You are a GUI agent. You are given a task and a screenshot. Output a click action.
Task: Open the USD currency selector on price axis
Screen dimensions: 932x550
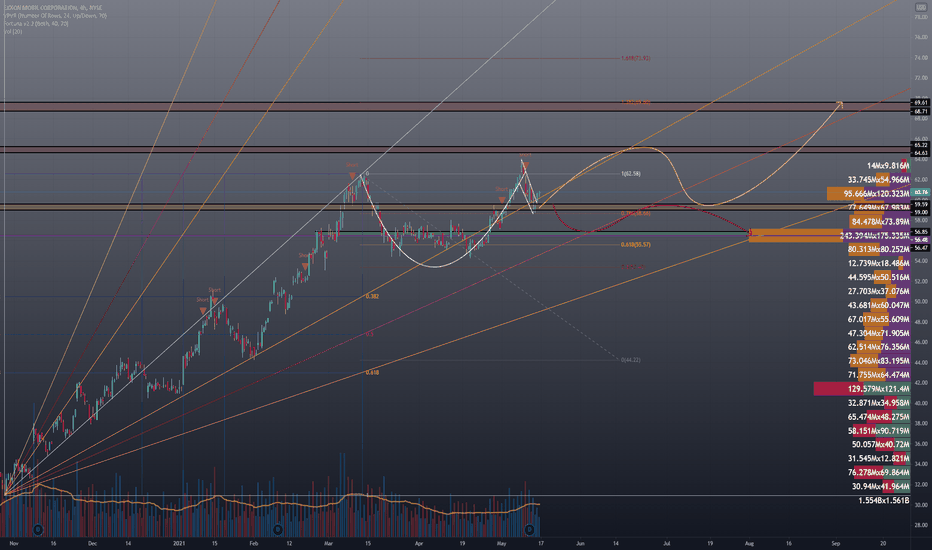pos(921,7)
